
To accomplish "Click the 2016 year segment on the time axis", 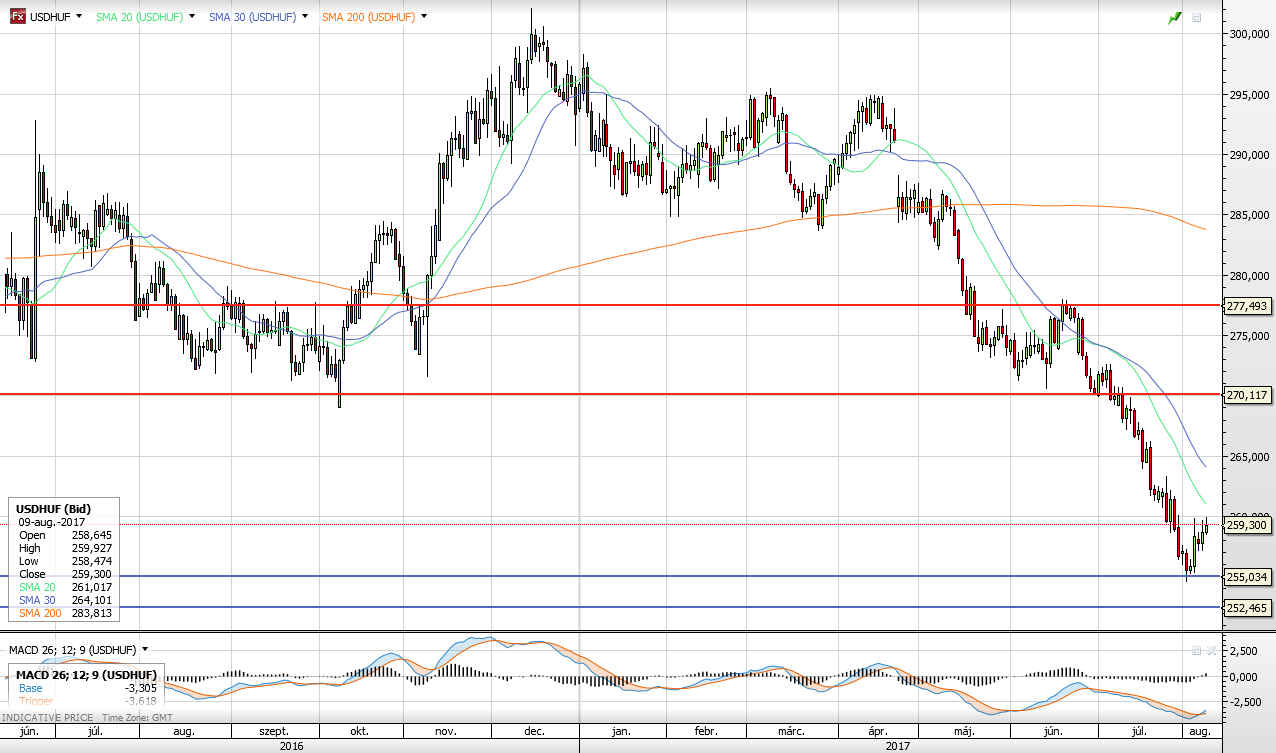I will point(291,745).
